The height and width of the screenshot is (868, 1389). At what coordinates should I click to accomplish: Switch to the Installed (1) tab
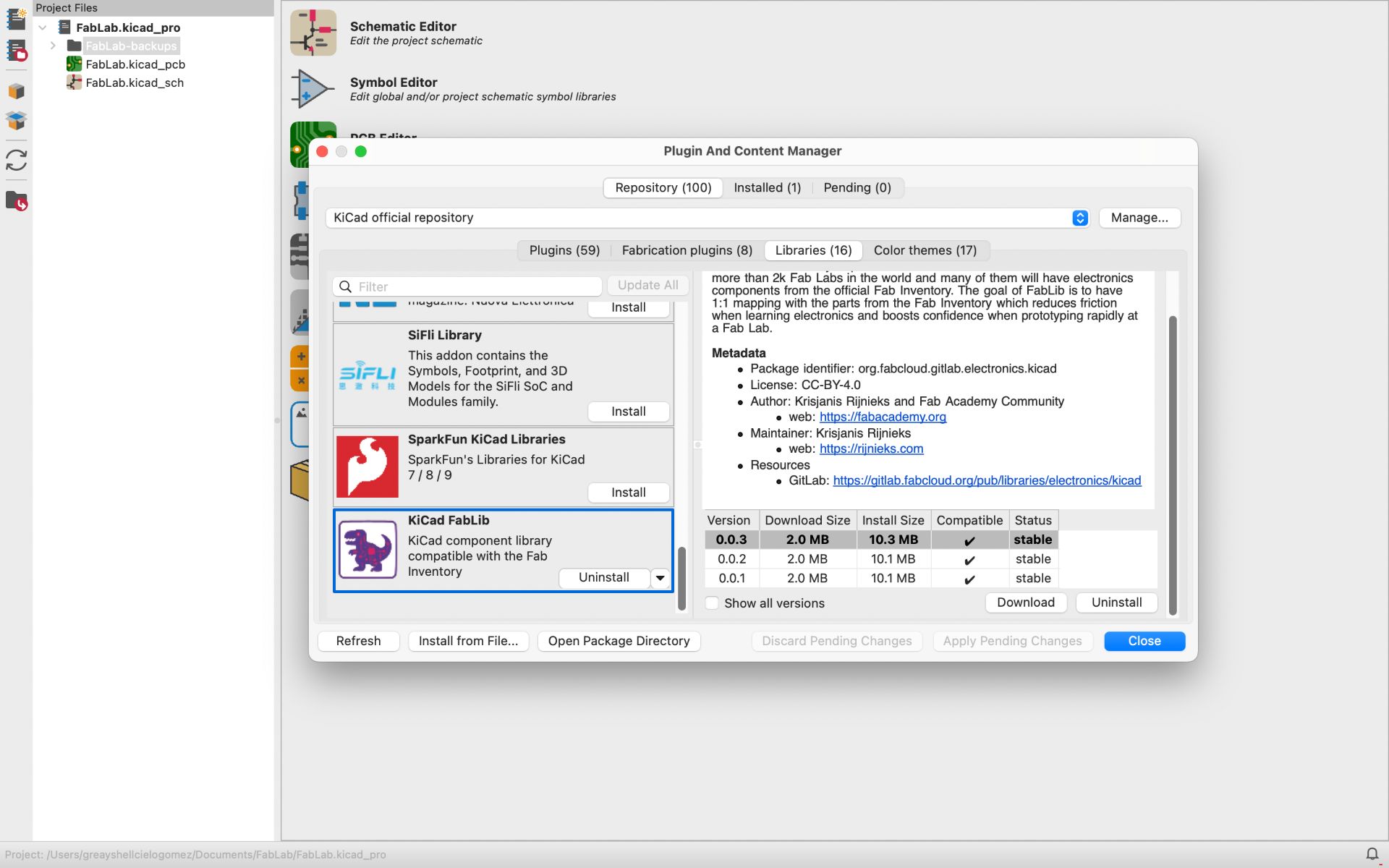pos(767,188)
